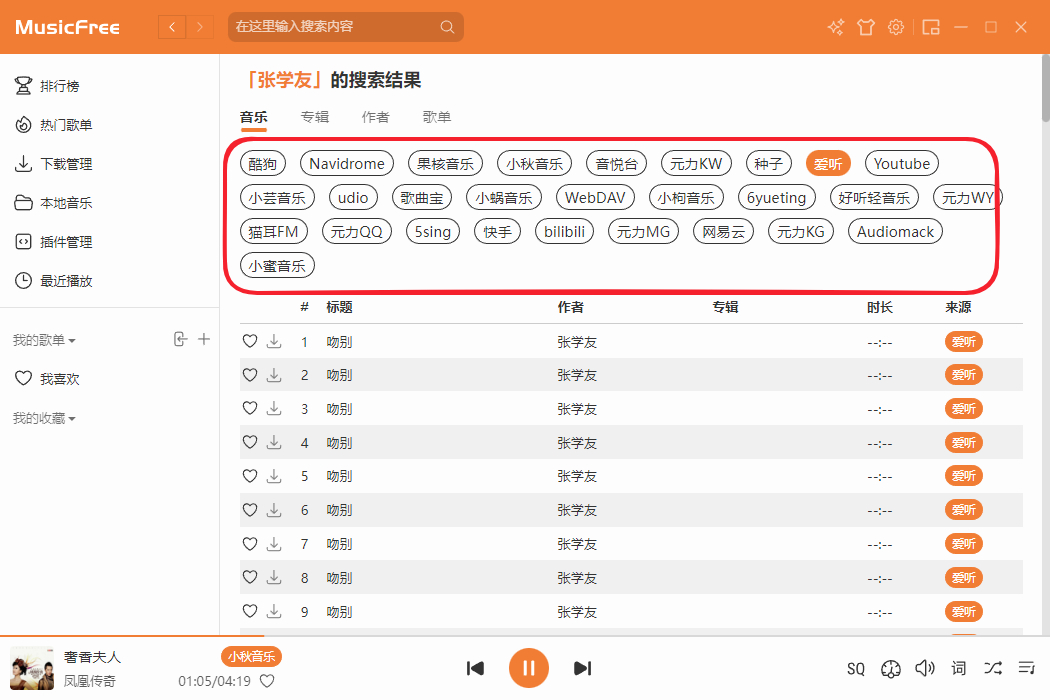
Task: Like song number 3 吻别
Action: coord(250,408)
